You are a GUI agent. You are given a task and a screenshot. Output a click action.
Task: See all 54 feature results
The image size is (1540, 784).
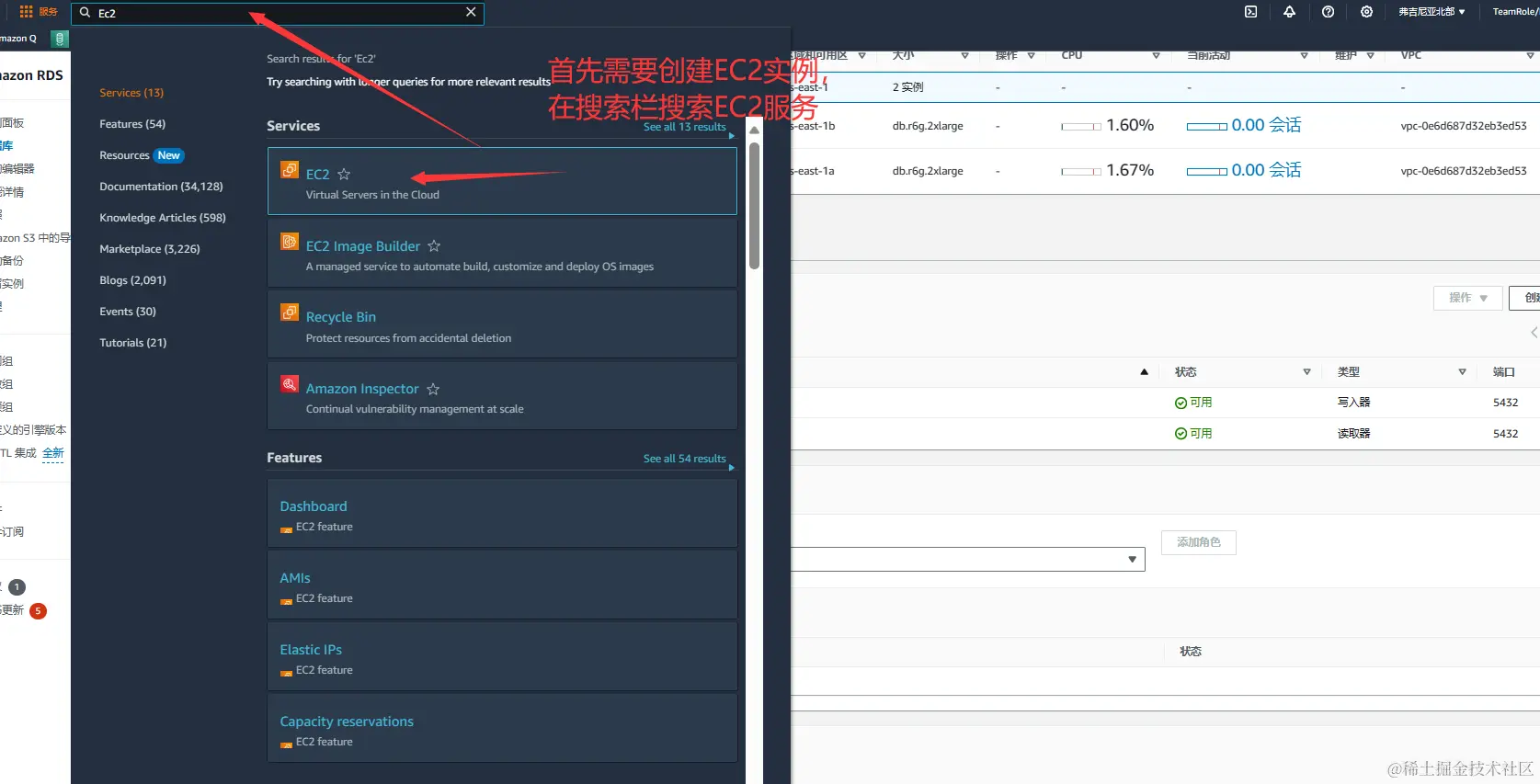tap(685, 459)
